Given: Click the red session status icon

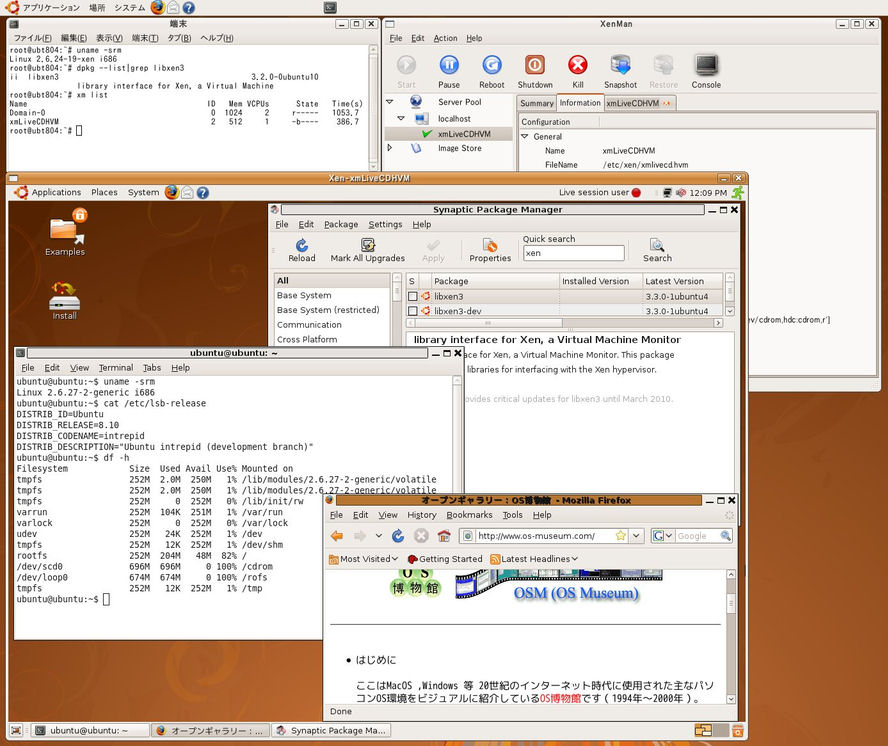Looking at the screenshot, I should click(636, 193).
